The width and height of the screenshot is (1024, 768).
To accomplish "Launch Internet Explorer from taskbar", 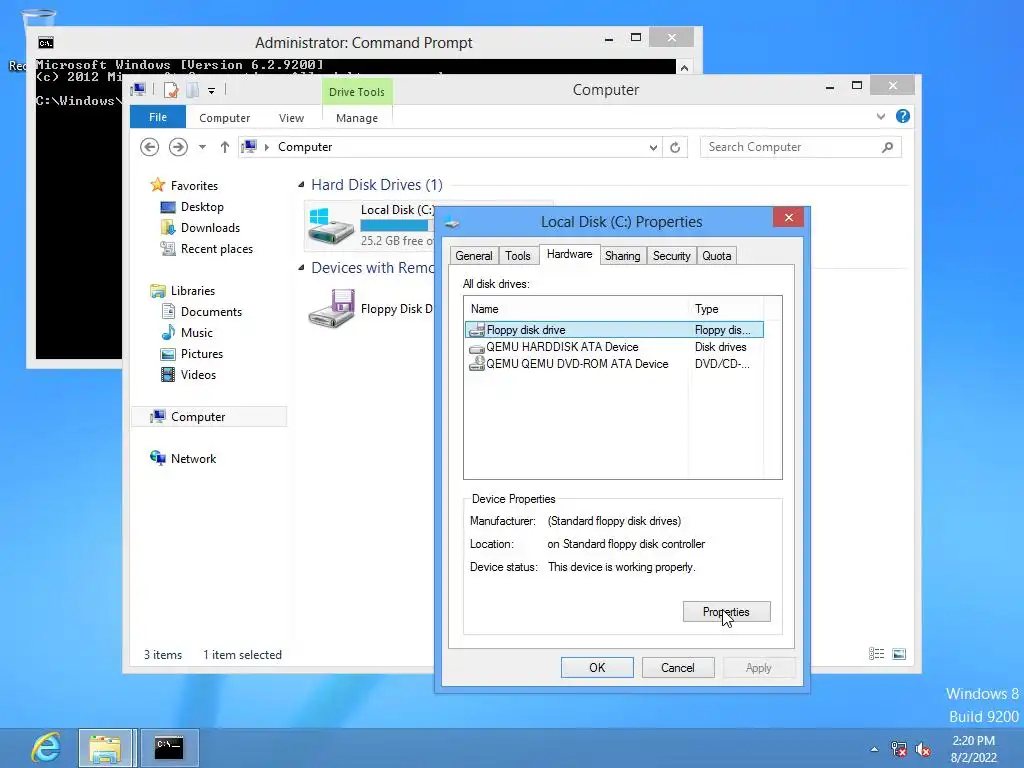I will [46, 747].
